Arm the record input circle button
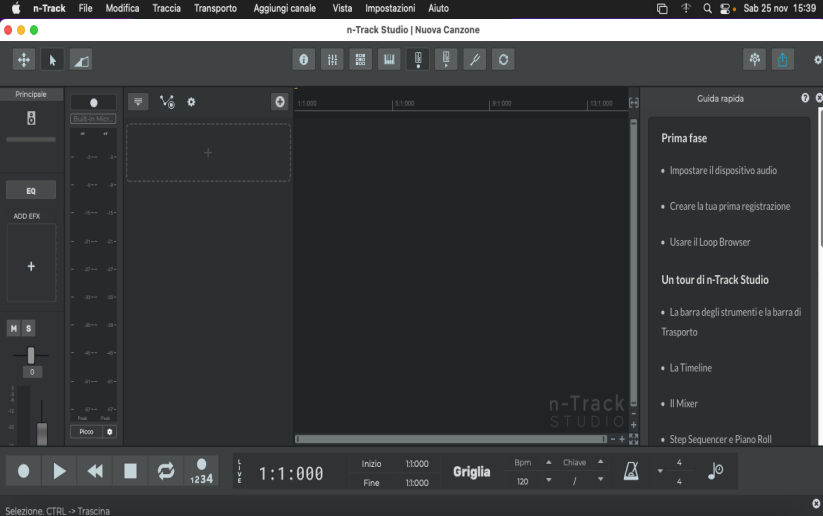823x516 pixels. tap(93, 102)
